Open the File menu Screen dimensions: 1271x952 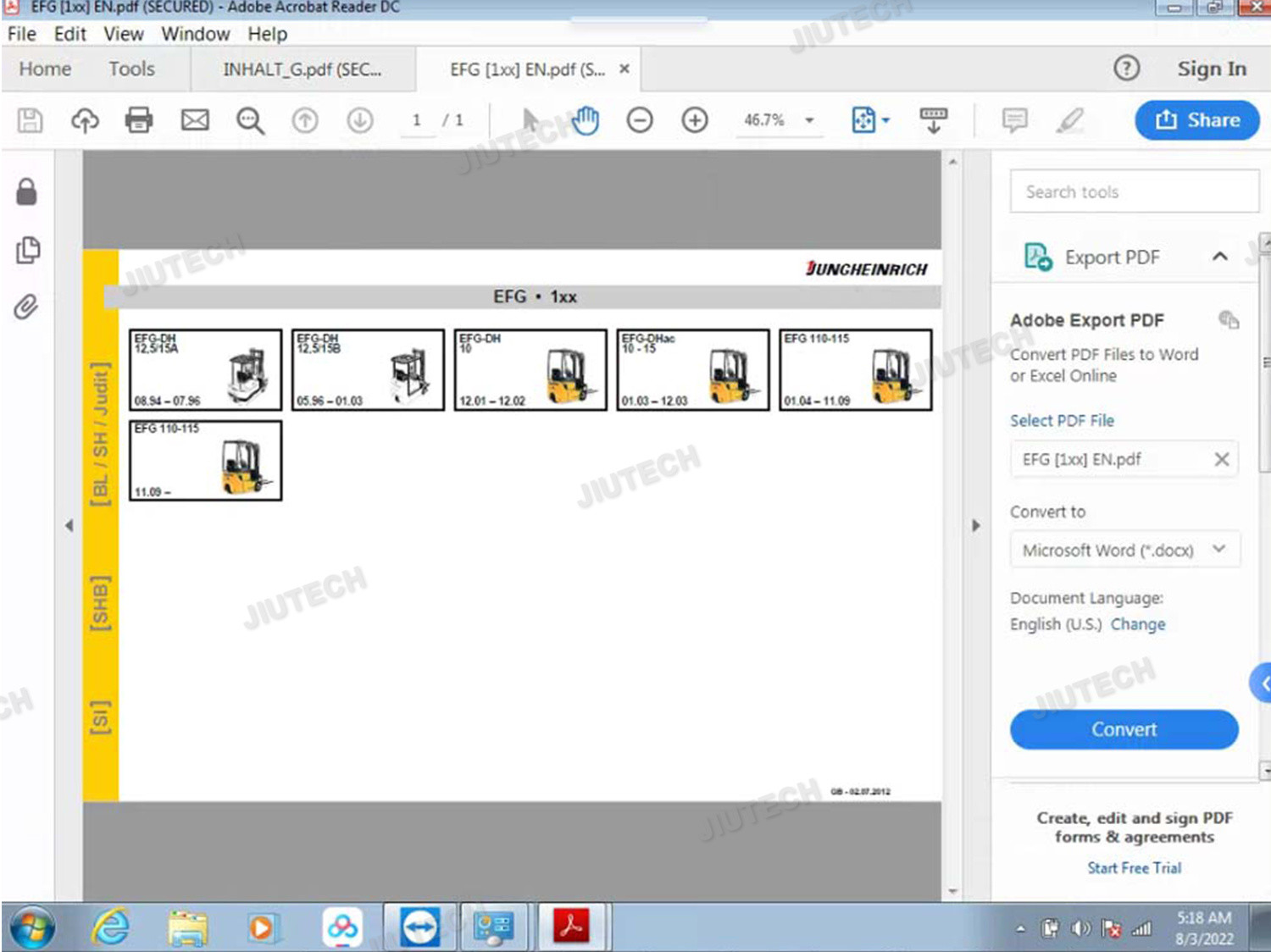click(x=22, y=34)
